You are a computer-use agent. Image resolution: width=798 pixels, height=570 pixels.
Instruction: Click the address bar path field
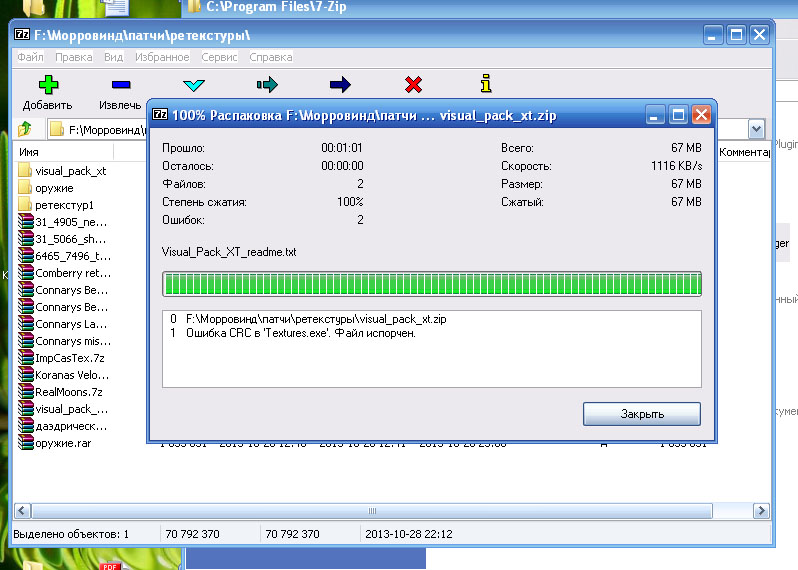[97, 129]
